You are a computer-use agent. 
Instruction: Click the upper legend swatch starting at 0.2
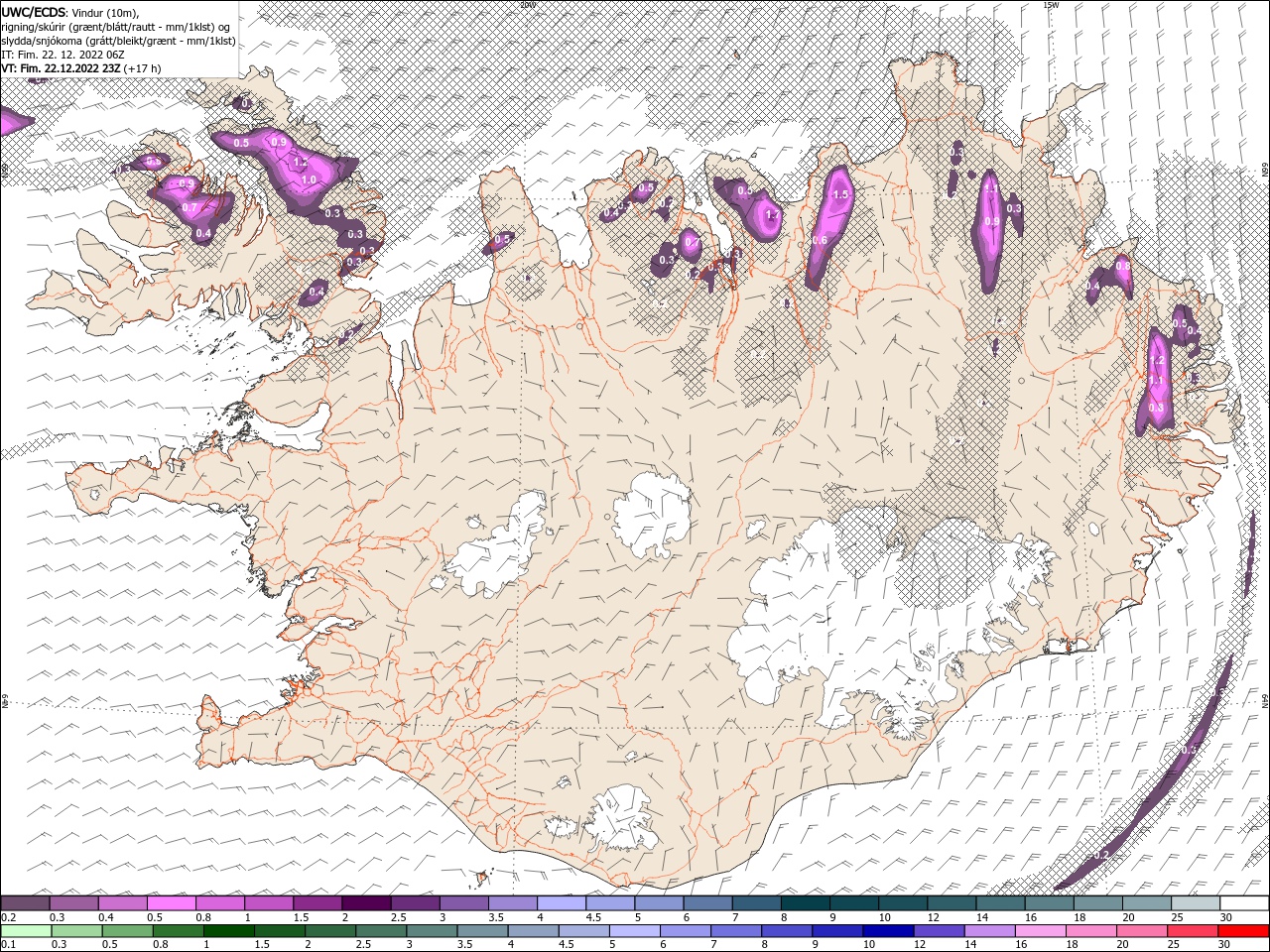point(26,903)
